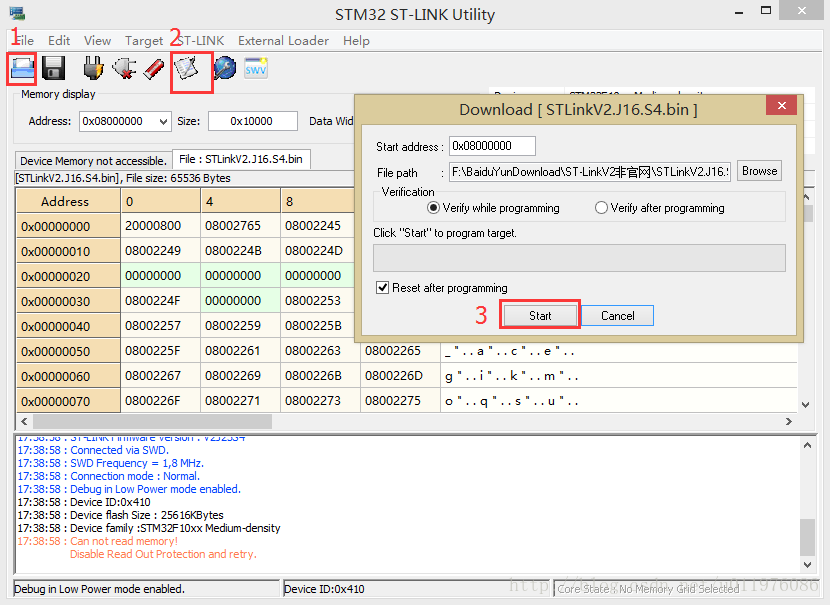Viewport: 830px width, 605px height.
Task: Open the Target menu
Action: click(144, 41)
